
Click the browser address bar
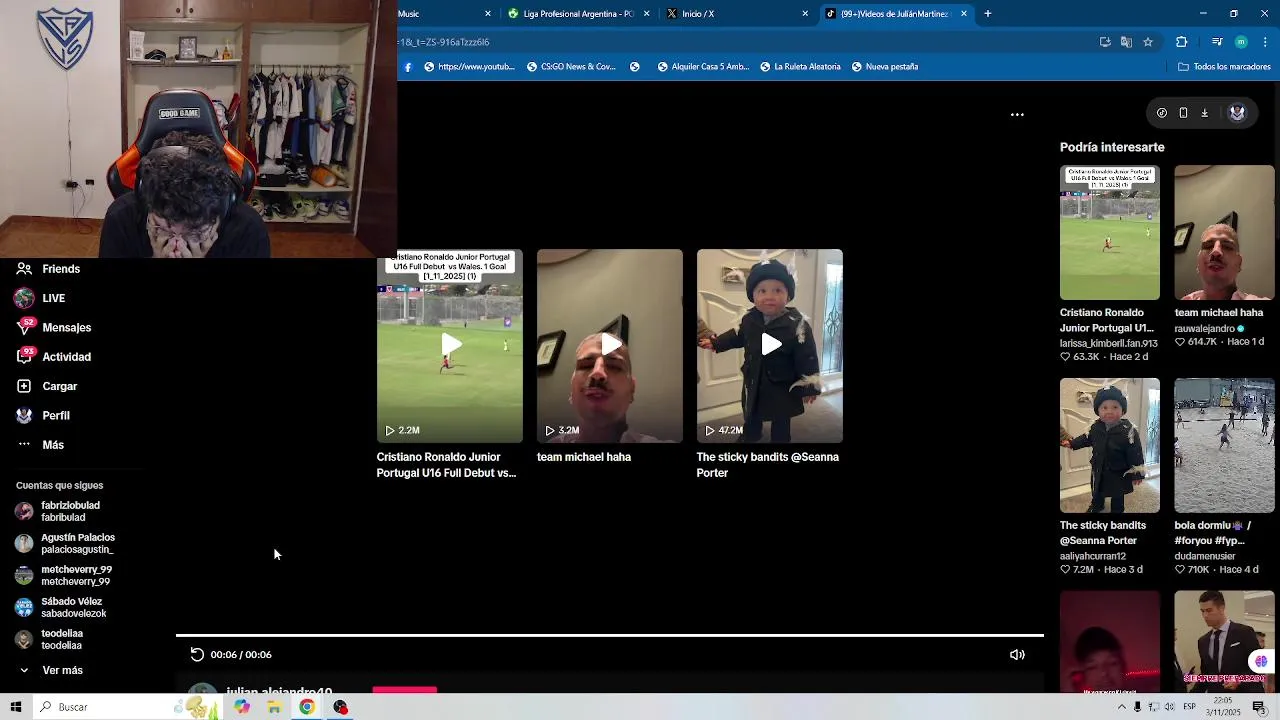tap(740, 42)
